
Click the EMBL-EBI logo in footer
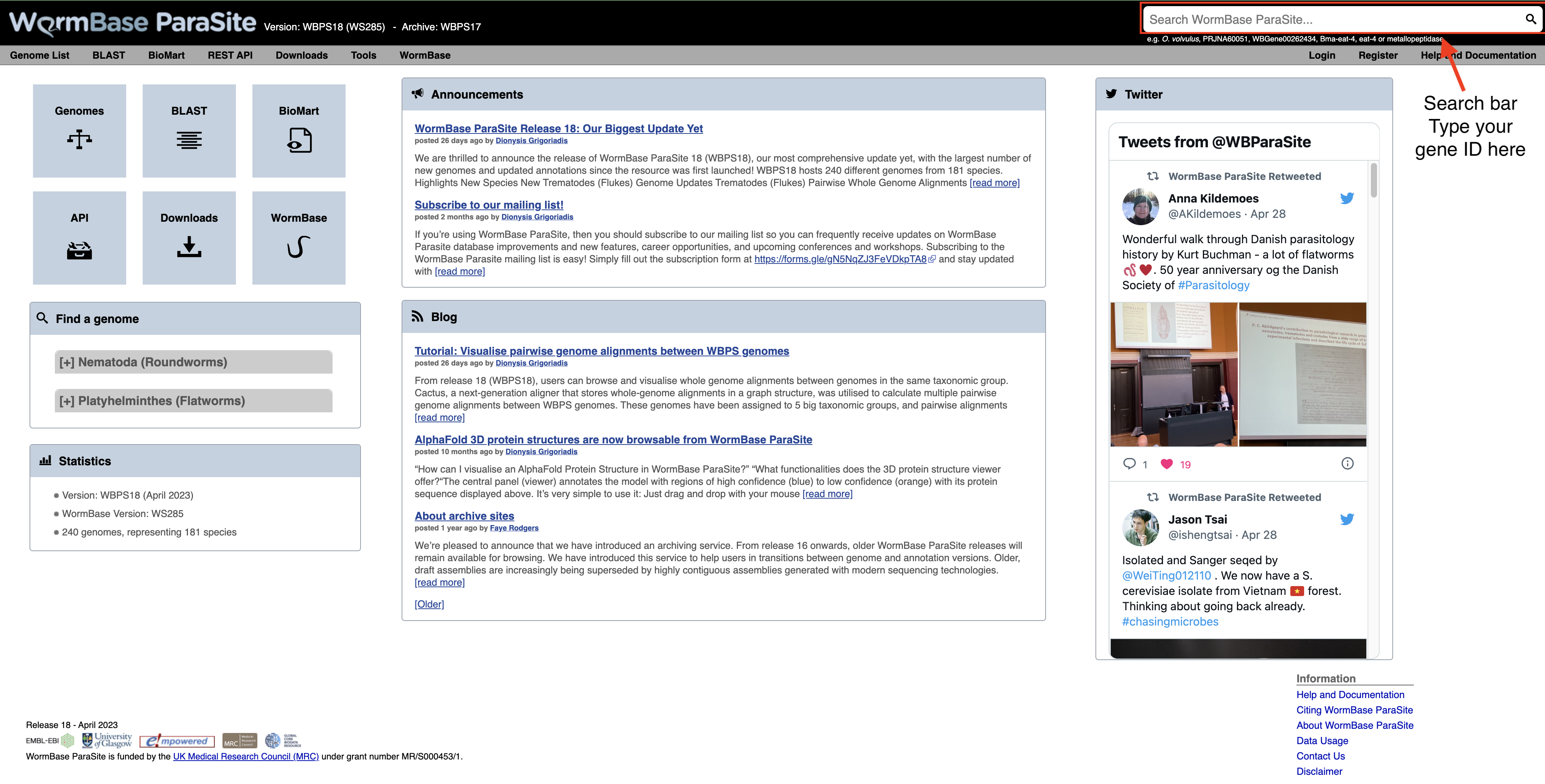(x=50, y=740)
